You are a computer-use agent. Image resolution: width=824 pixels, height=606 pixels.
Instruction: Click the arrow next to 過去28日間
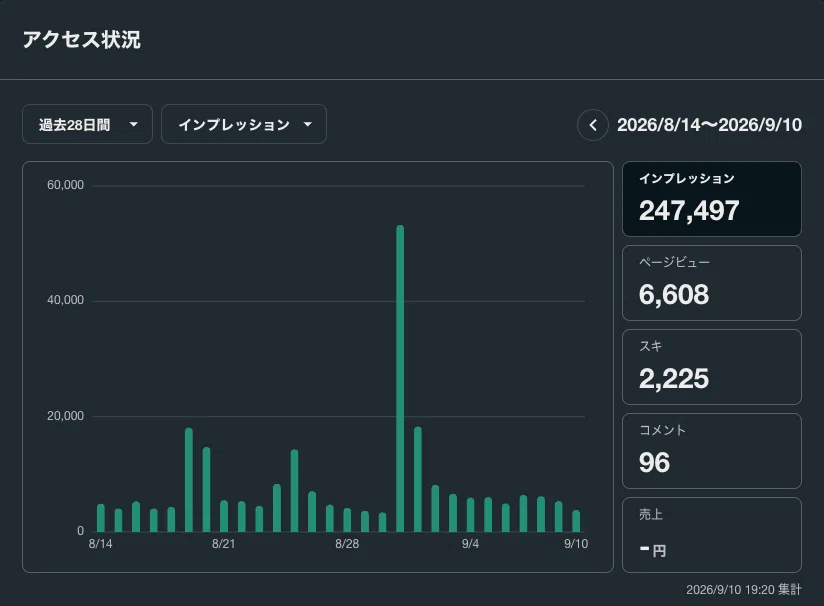[133, 125]
